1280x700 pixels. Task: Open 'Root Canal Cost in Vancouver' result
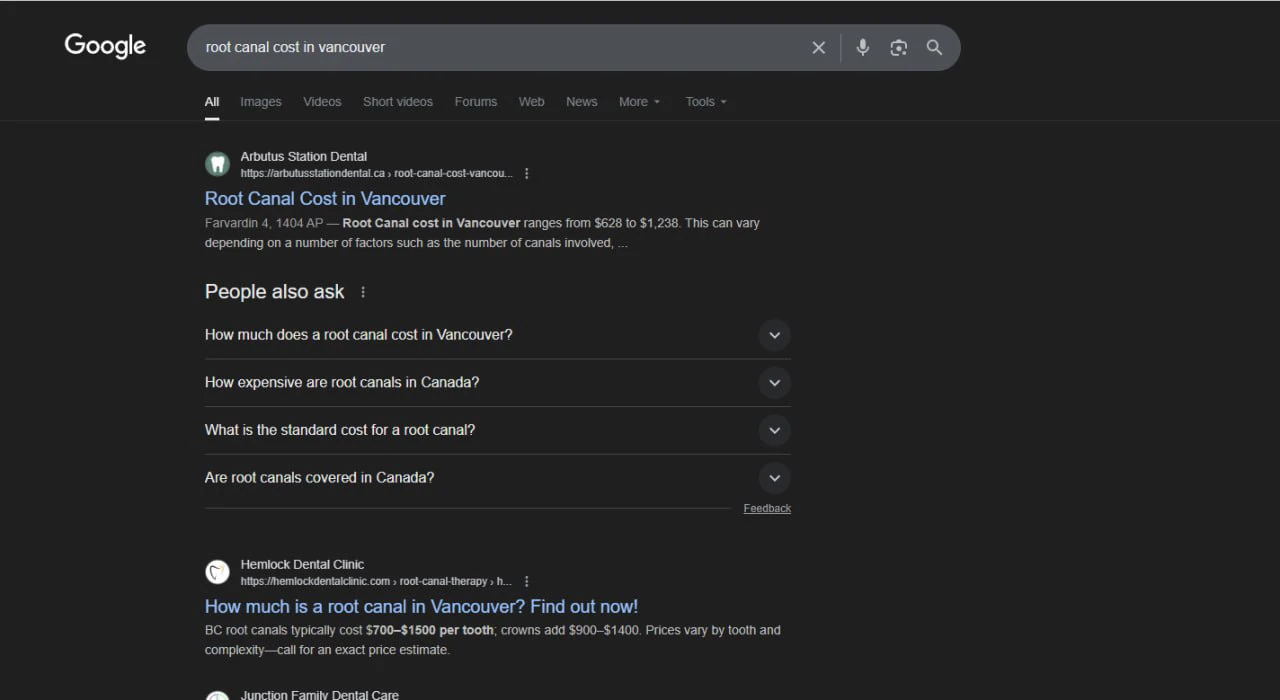pyautogui.click(x=325, y=199)
